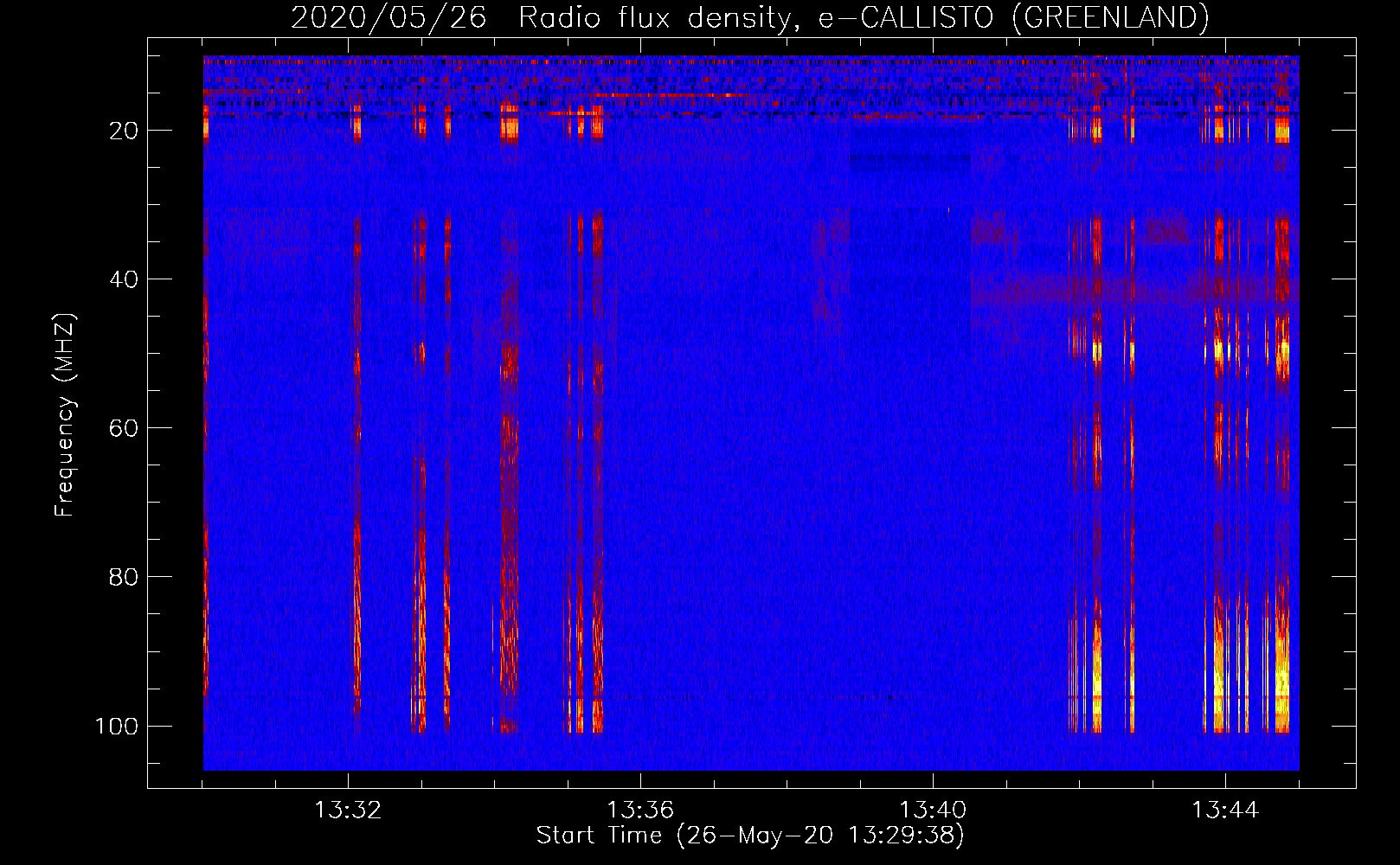Click the plot title mentioning e-CALLISTO (GREENLAND)
The image size is (1400, 865).
click(749, 17)
